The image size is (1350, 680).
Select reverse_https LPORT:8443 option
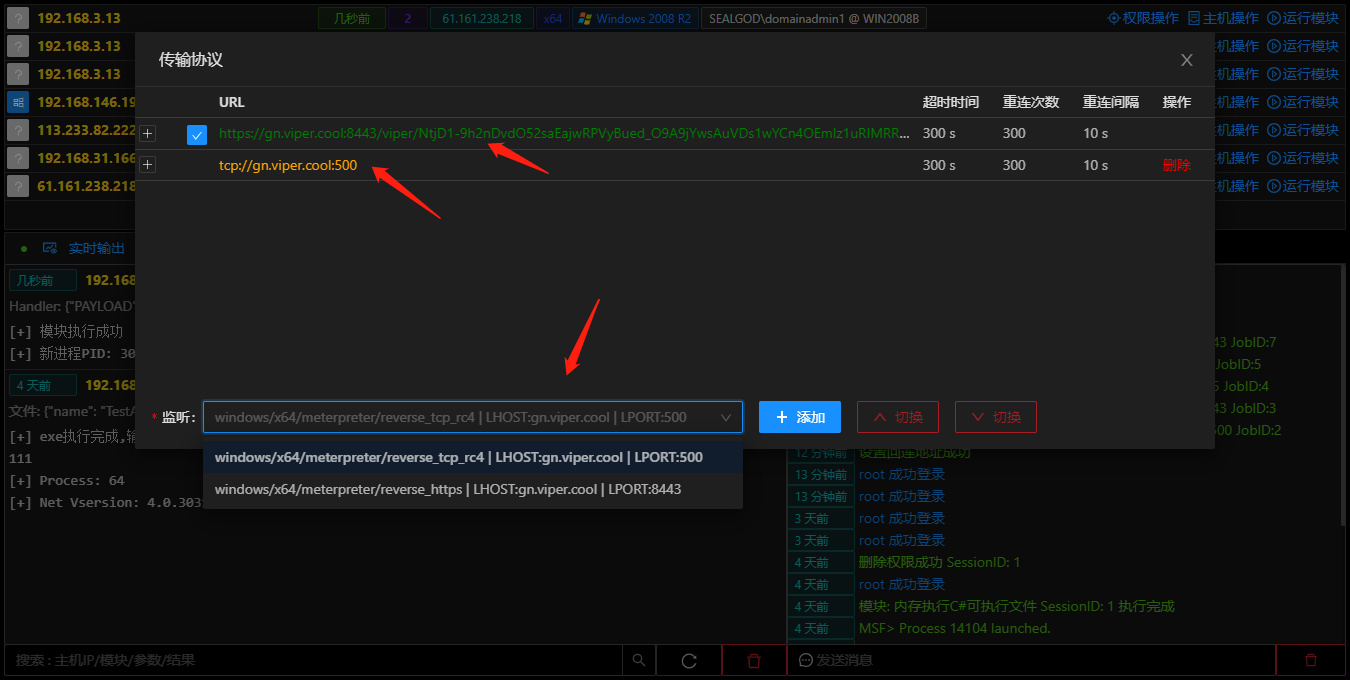coord(473,489)
